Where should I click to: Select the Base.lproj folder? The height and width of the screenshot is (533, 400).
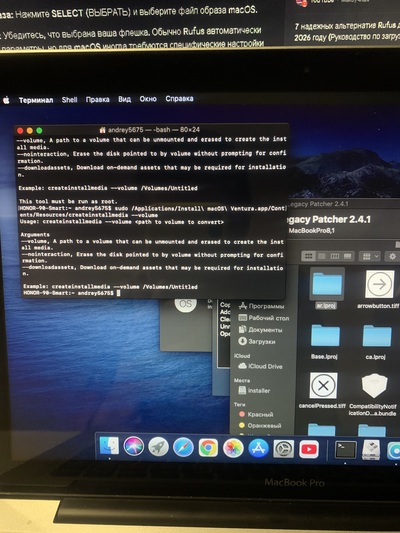pos(325,341)
